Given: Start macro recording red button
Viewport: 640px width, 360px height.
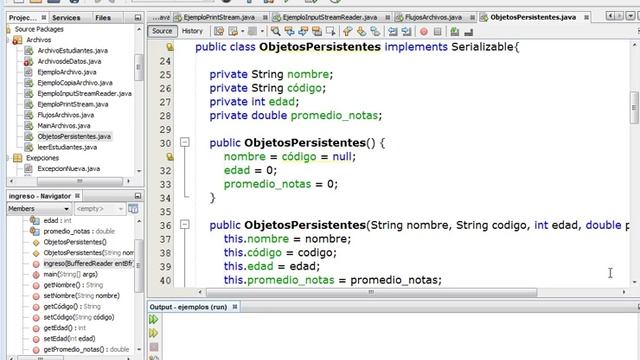Looking at the screenshot, I should (x=424, y=31).
